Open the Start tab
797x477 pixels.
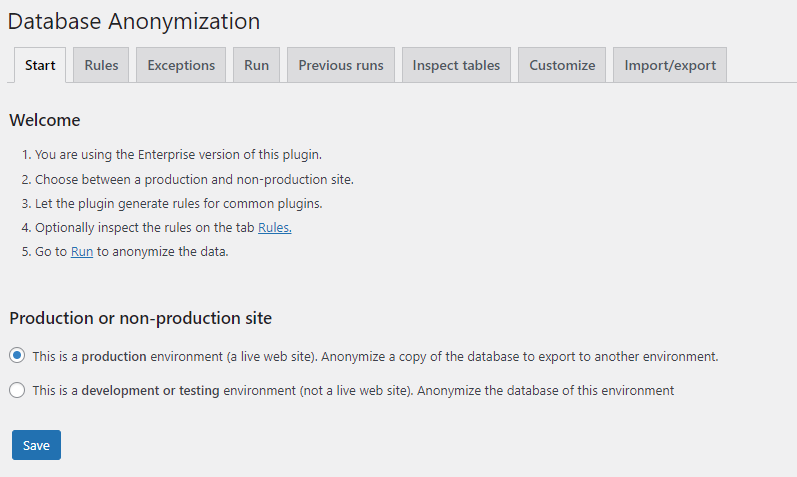(40, 65)
